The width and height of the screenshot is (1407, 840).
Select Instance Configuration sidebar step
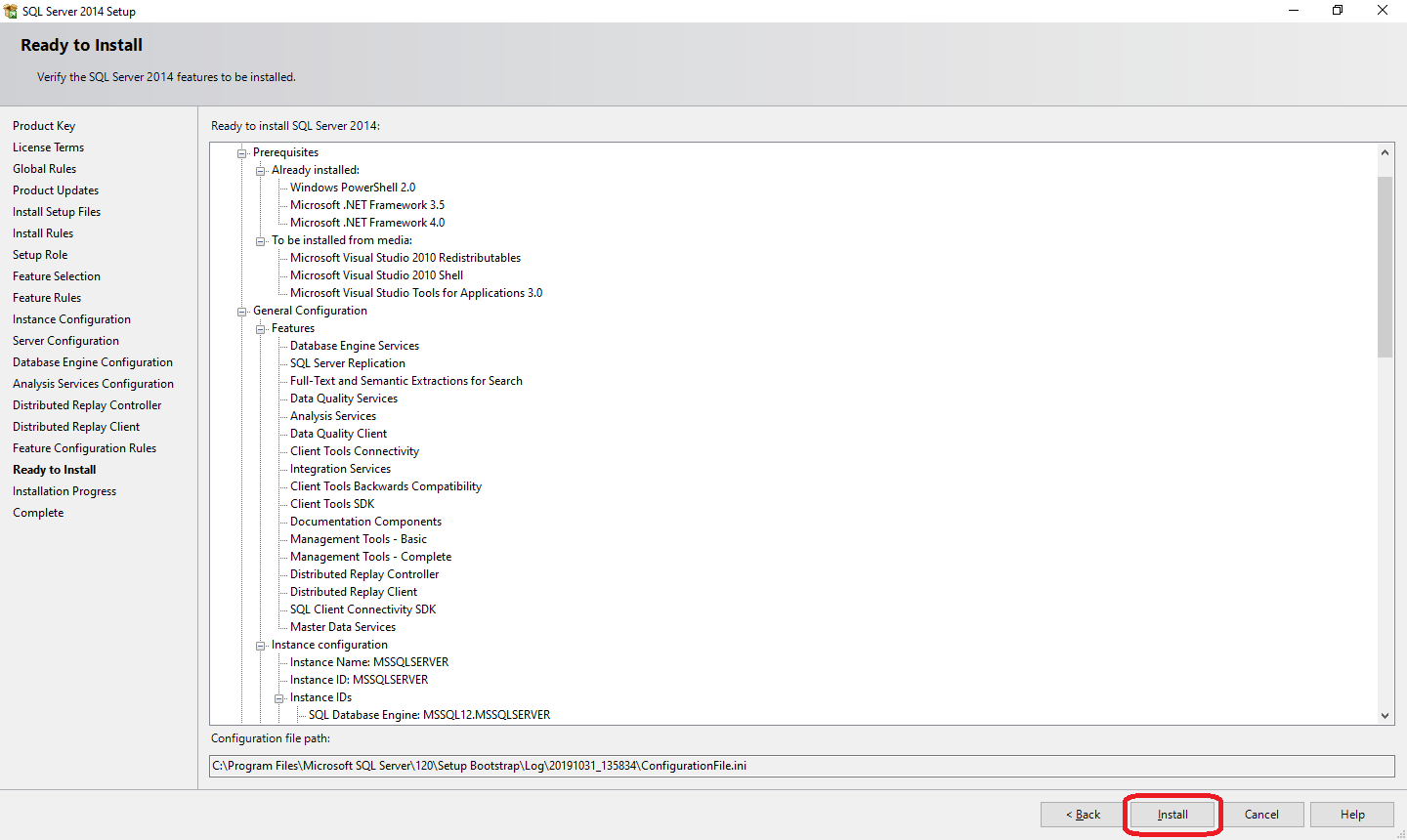pyautogui.click(x=71, y=319)
